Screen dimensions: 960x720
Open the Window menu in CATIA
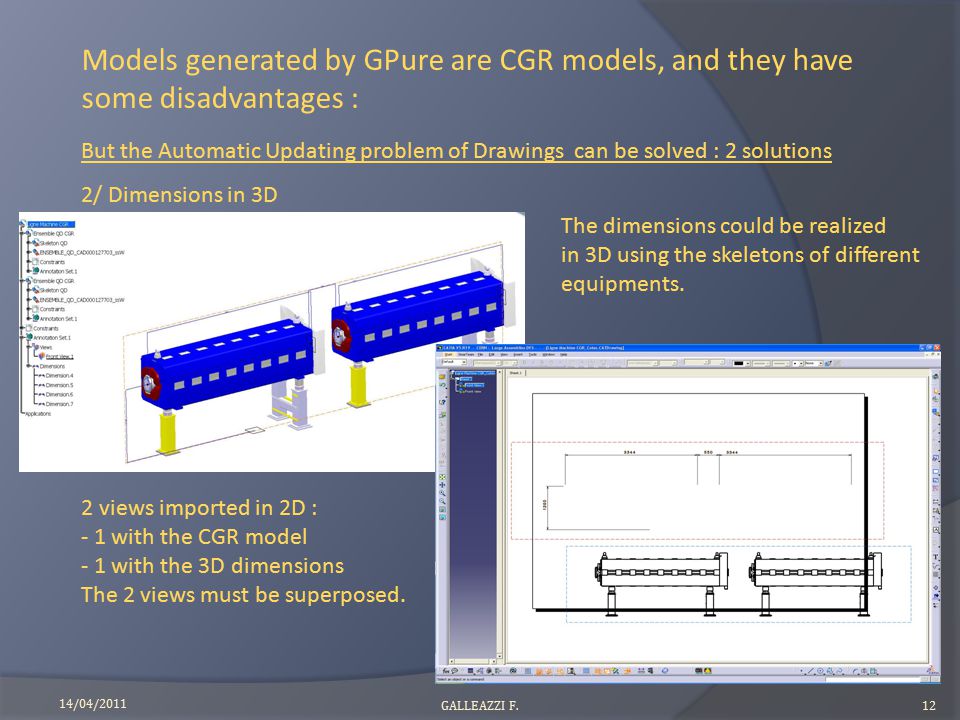549,354
